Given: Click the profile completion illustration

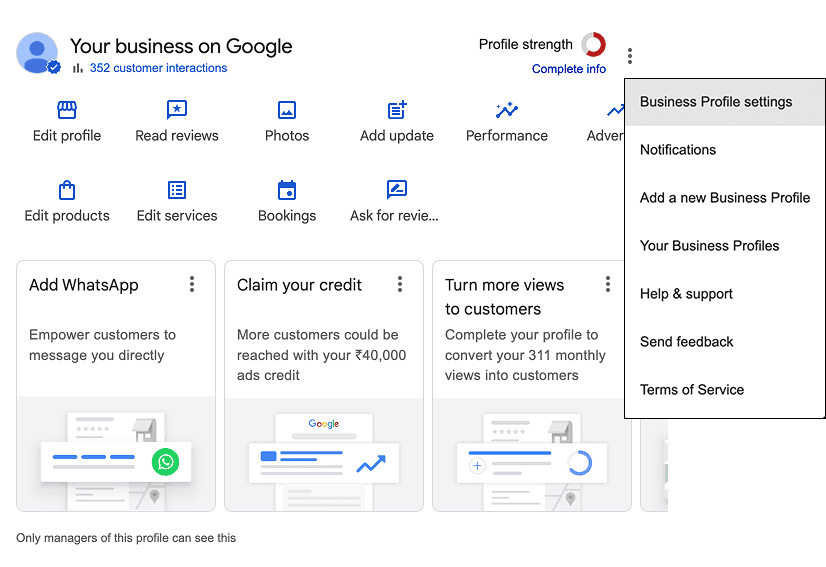Looking at the screenshot, I should pos(532,454).
